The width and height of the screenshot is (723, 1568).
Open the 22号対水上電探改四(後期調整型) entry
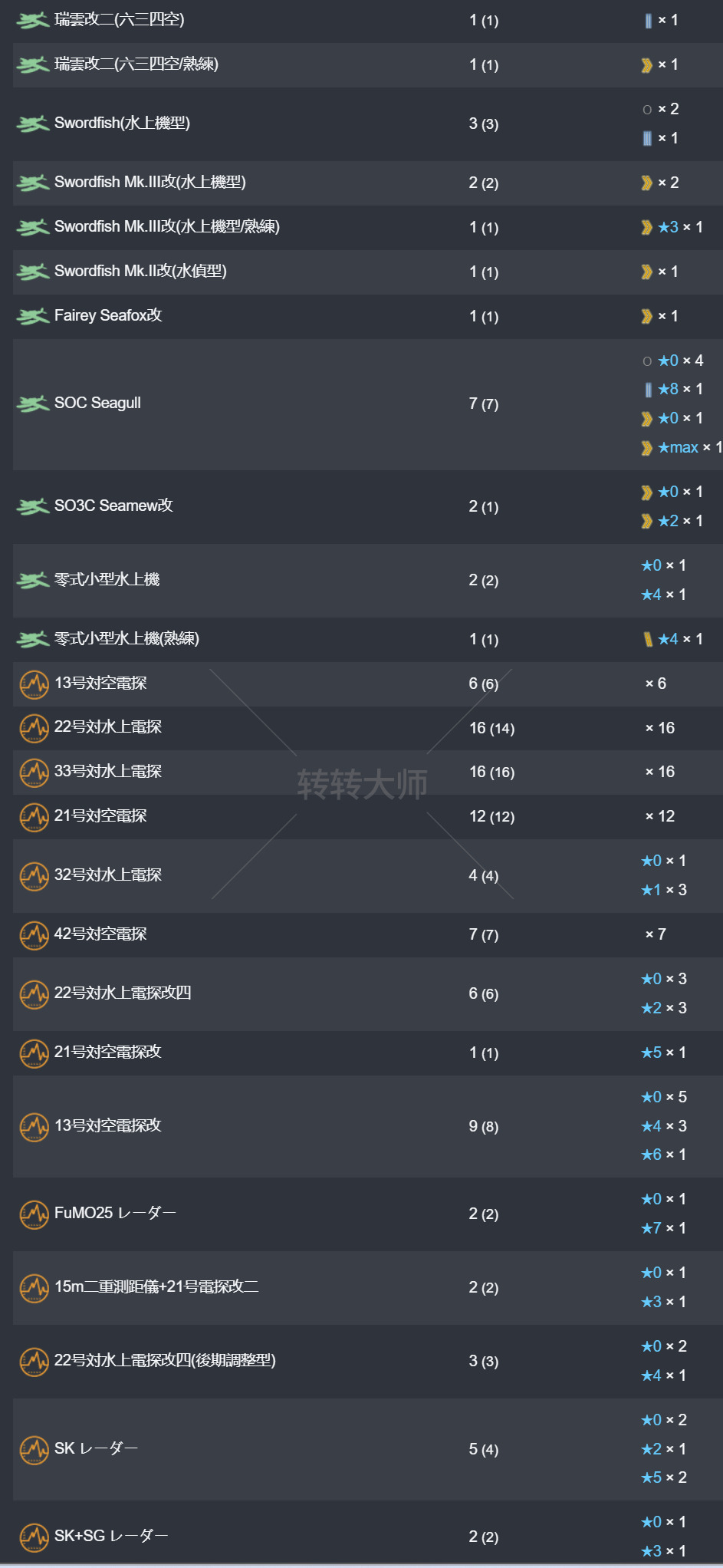(x=165, y=1360)
